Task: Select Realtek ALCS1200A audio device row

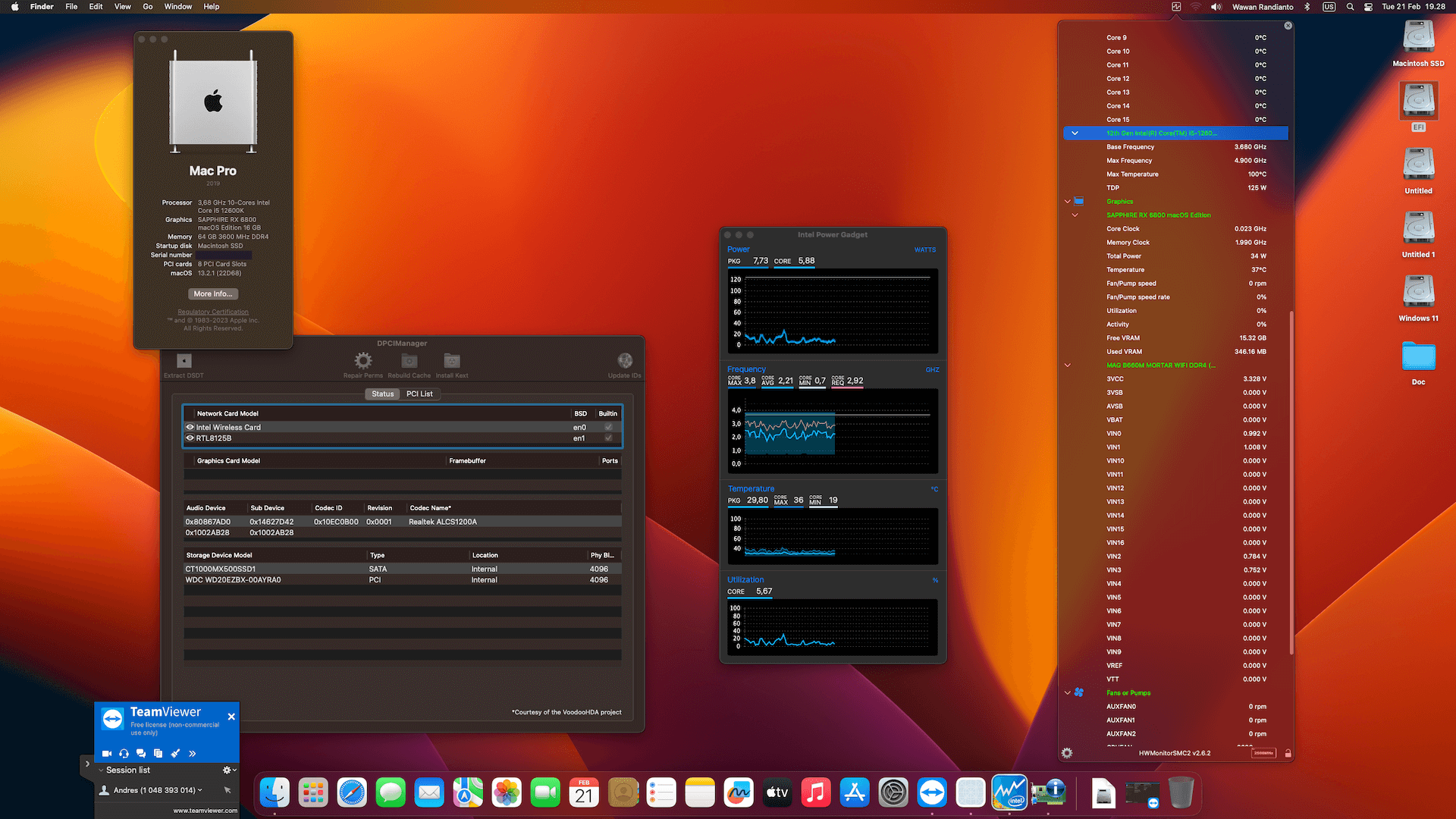Action: pyautogui.click(x=403, y=522)
